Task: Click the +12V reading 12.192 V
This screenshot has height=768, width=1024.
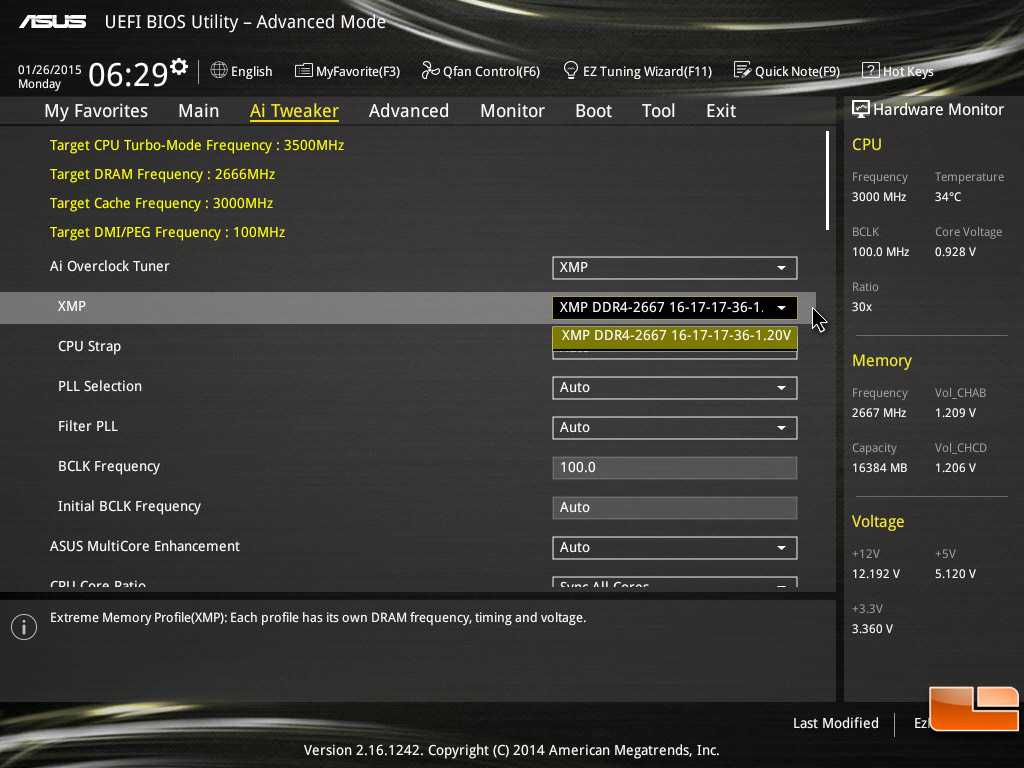Action: tap(876, 573)
